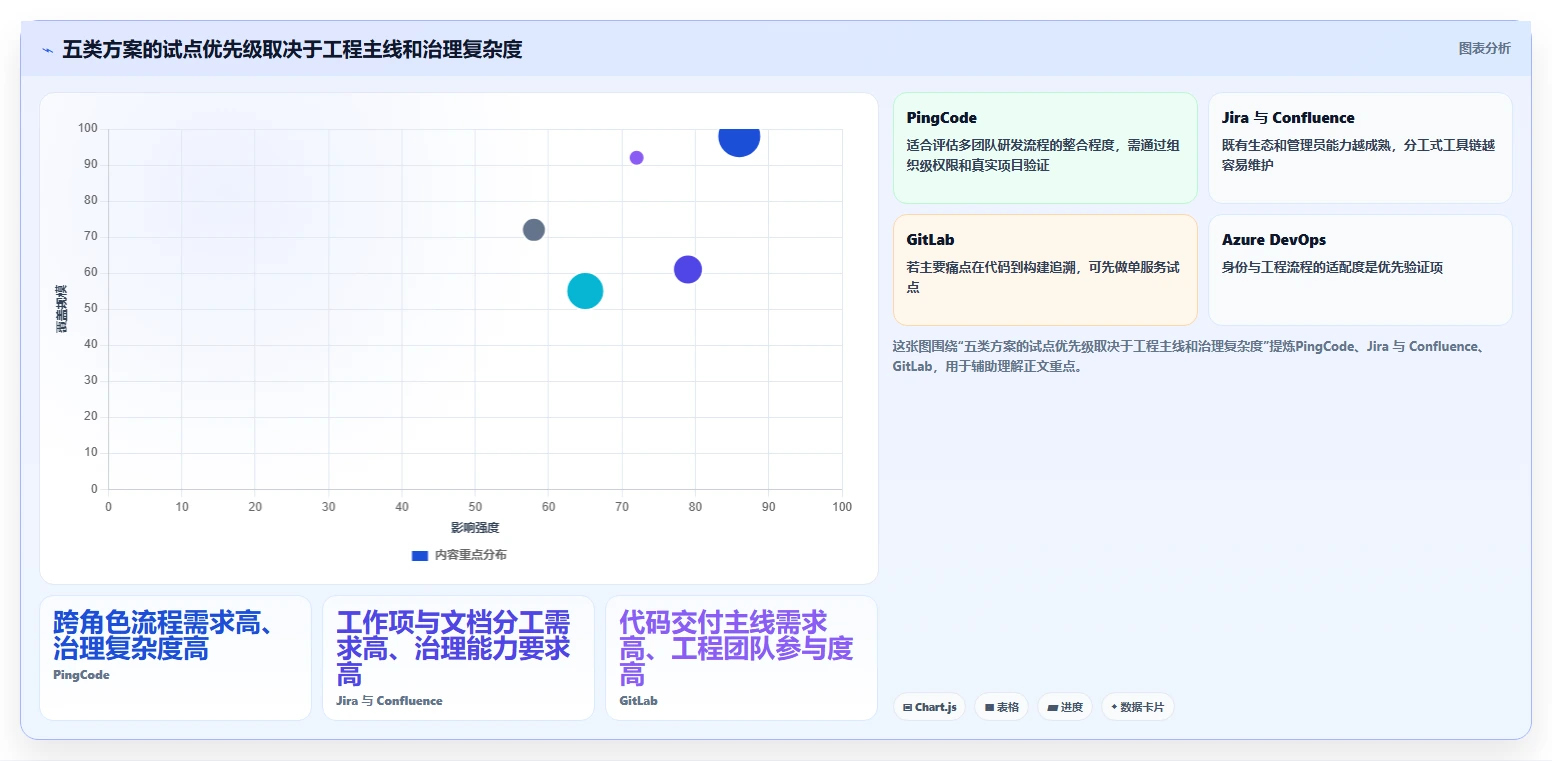Viewport: 1552px width, 761px height.
Task: Click the 内容重点分布 legend label
Action: click(470, 555)
